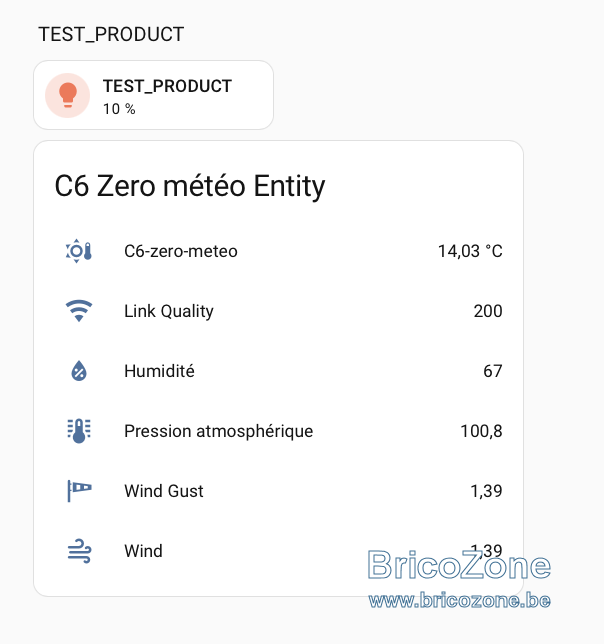Click the temperature sun-thermometer icon

(x=79, y=251)
